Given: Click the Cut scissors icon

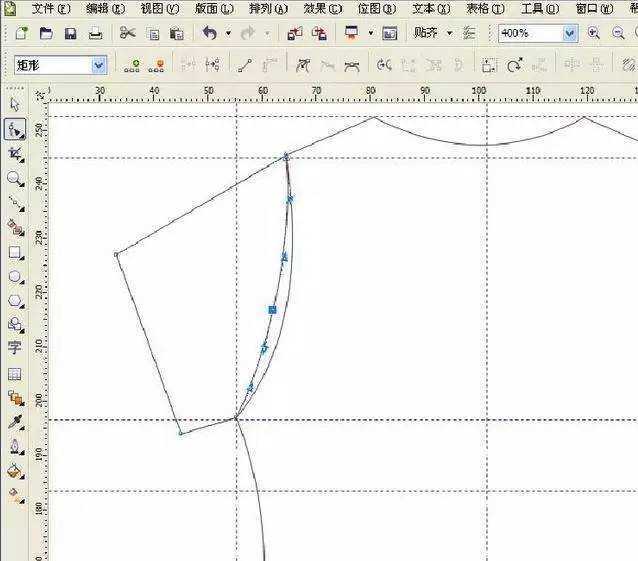Looking at the screenshot, I should pyautogui.click(x=127, y=33).
